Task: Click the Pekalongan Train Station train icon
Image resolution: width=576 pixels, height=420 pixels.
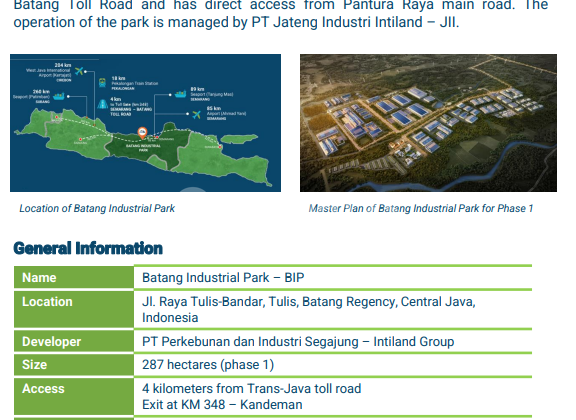Action: (x=102, y=83)
